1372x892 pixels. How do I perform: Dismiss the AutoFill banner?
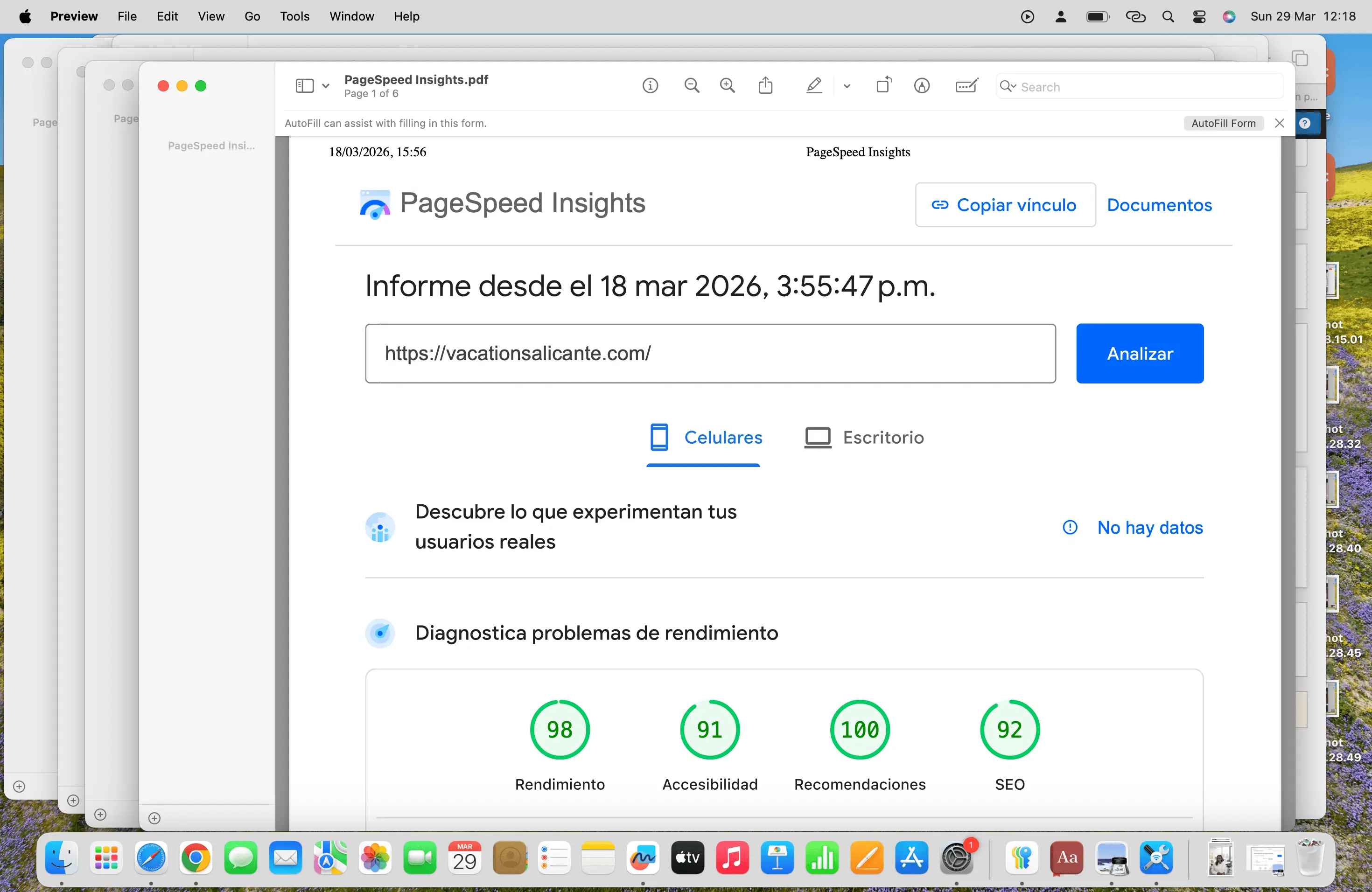coord(1279,123)
